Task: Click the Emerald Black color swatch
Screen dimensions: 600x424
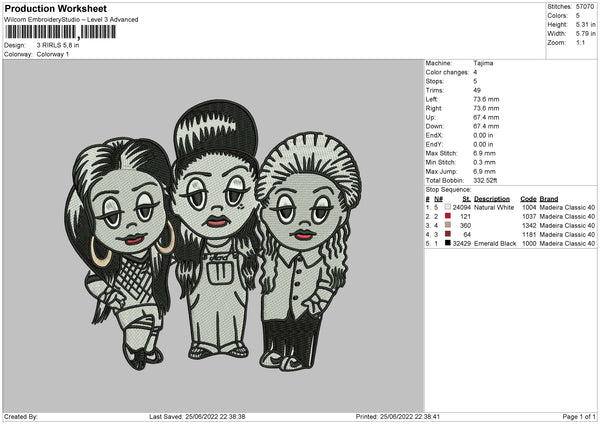Action: 448,243
